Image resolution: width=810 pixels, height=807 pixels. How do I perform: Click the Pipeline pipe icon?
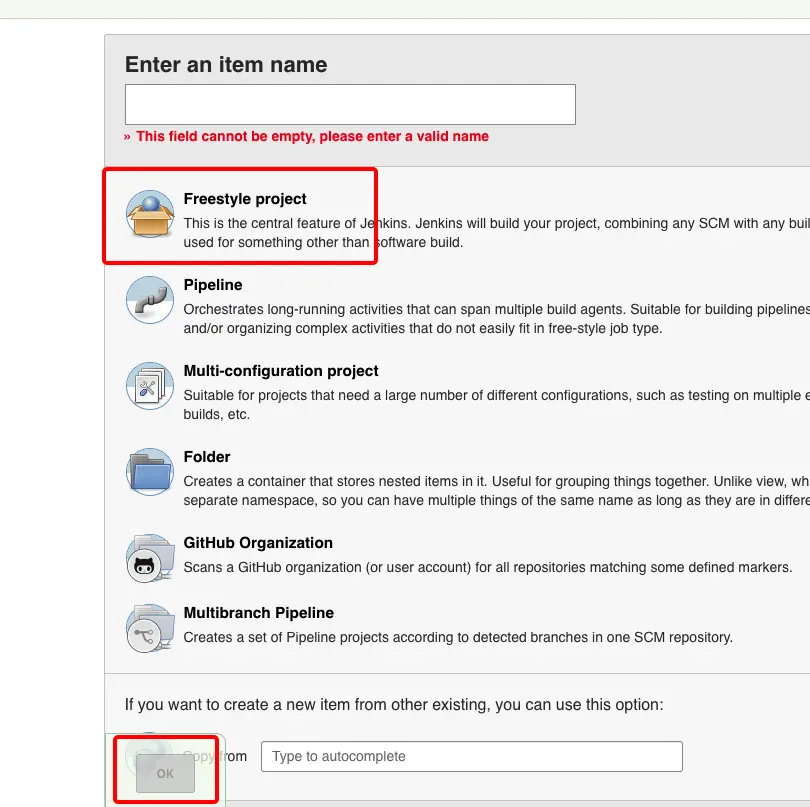coord(150,300)
